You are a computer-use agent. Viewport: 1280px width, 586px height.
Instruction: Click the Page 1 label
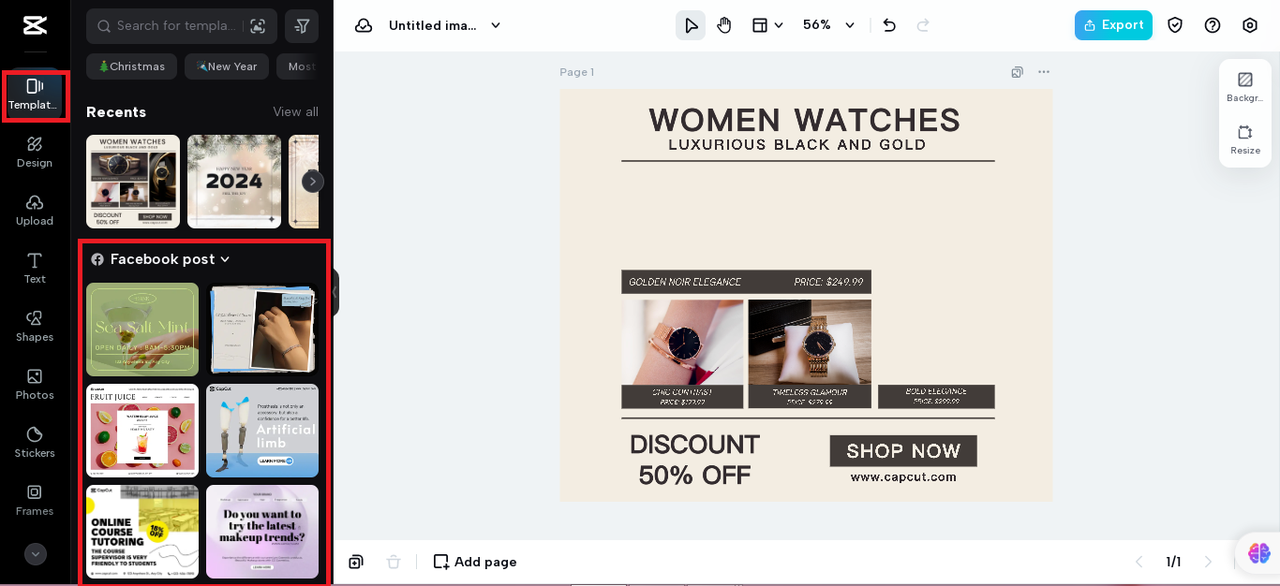(x=577, y=72)
